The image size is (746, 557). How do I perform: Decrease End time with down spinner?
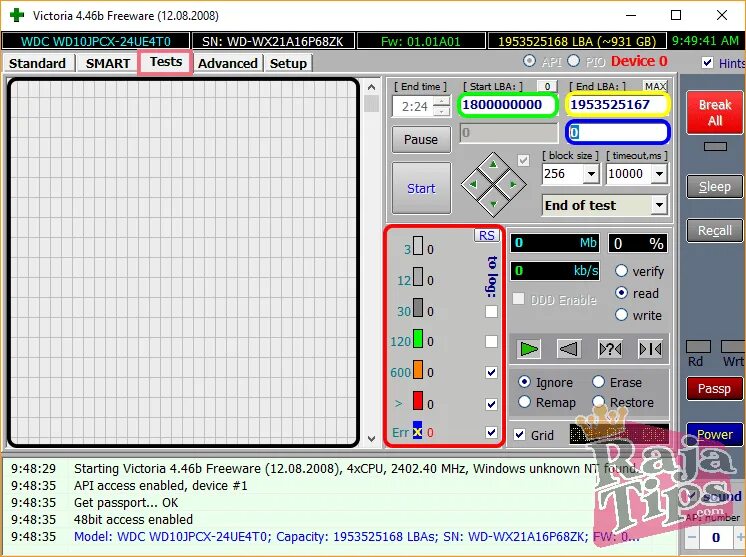pyautogui.click(x=442, y=111)
